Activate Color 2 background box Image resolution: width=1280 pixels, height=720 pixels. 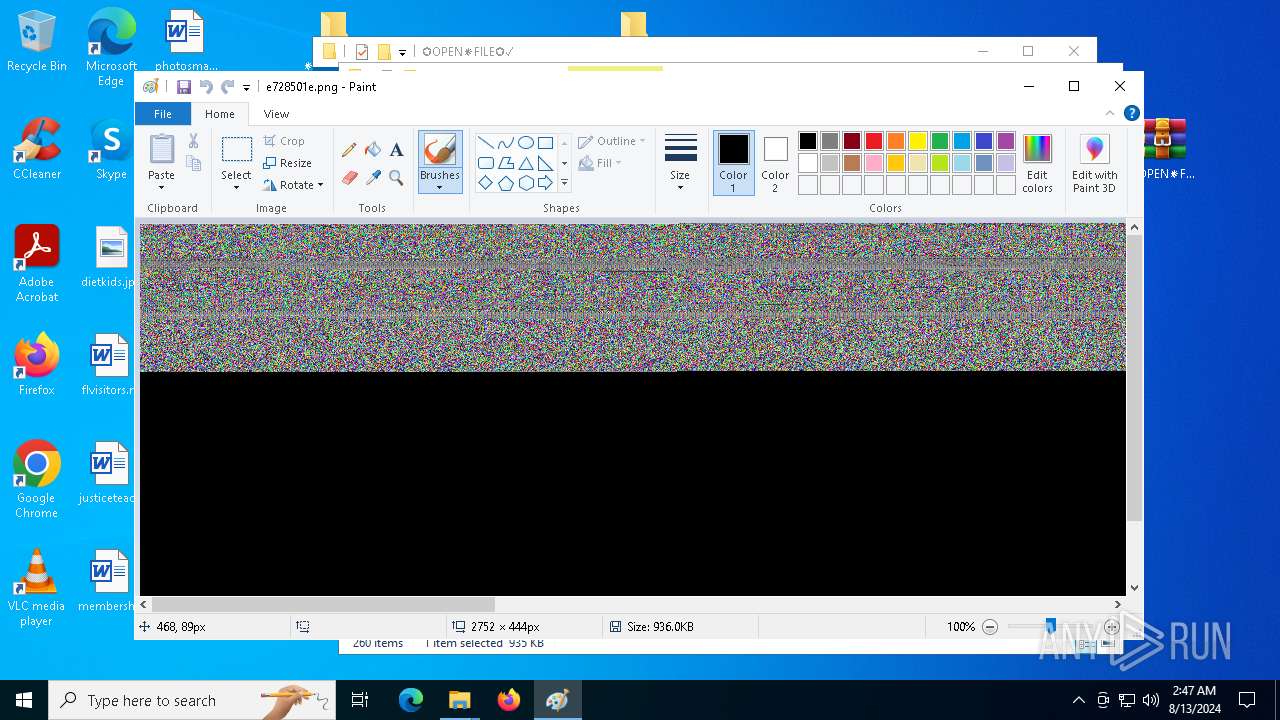coord(775,163)
